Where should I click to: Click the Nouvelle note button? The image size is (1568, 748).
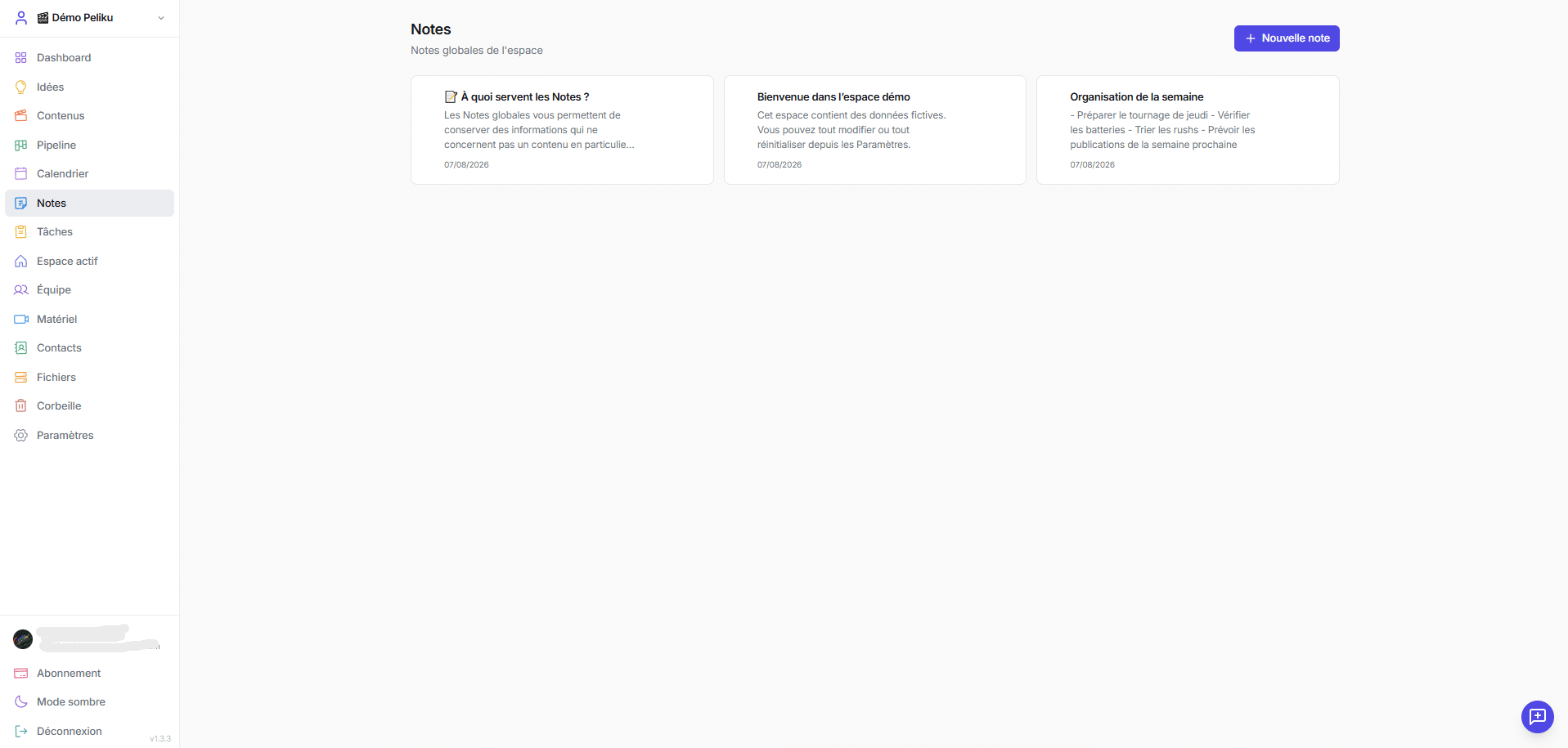[1287, 38]
